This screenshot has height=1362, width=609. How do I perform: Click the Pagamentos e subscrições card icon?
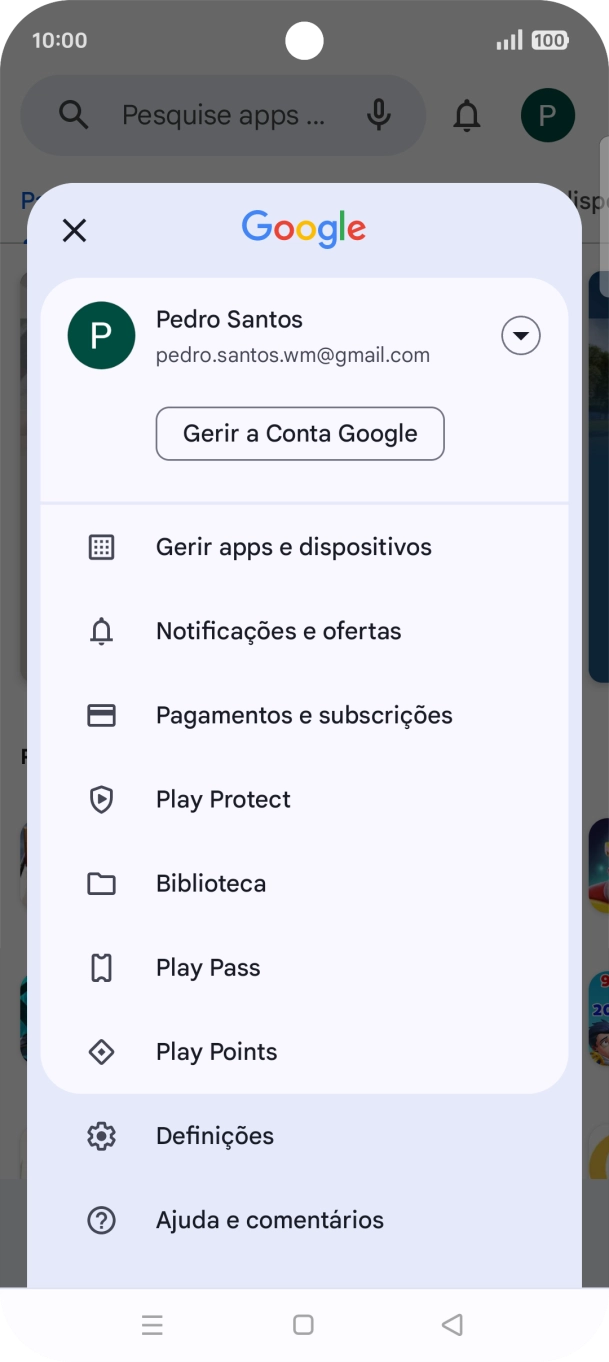tap(101, 715)
